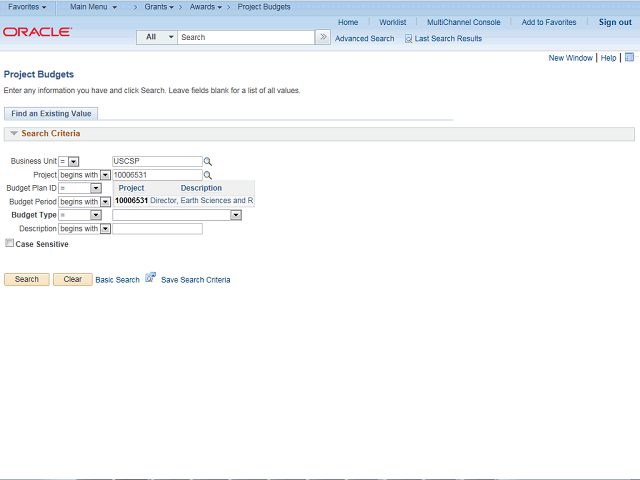The image size is (640, 480).
Task: Open the Awards breadcrumb menu
Action: click(206, 7)
